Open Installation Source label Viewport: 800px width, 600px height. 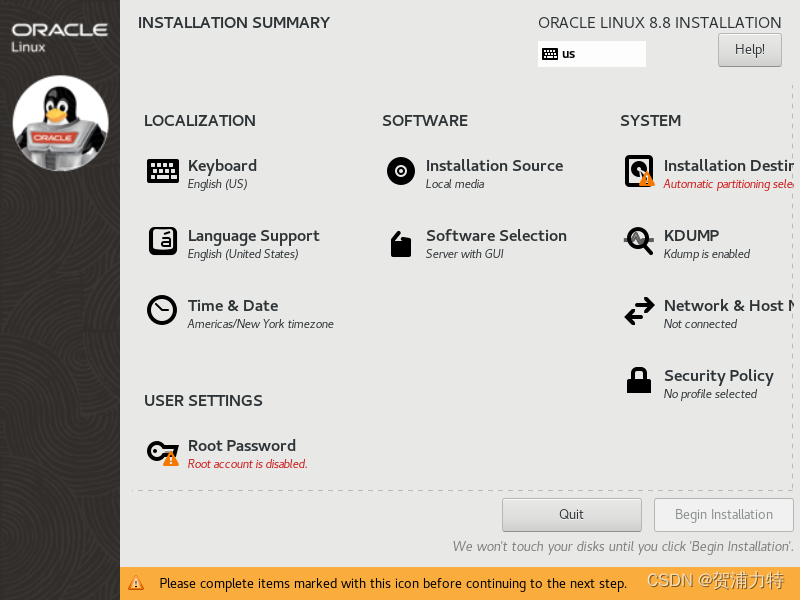pos(494,166)
